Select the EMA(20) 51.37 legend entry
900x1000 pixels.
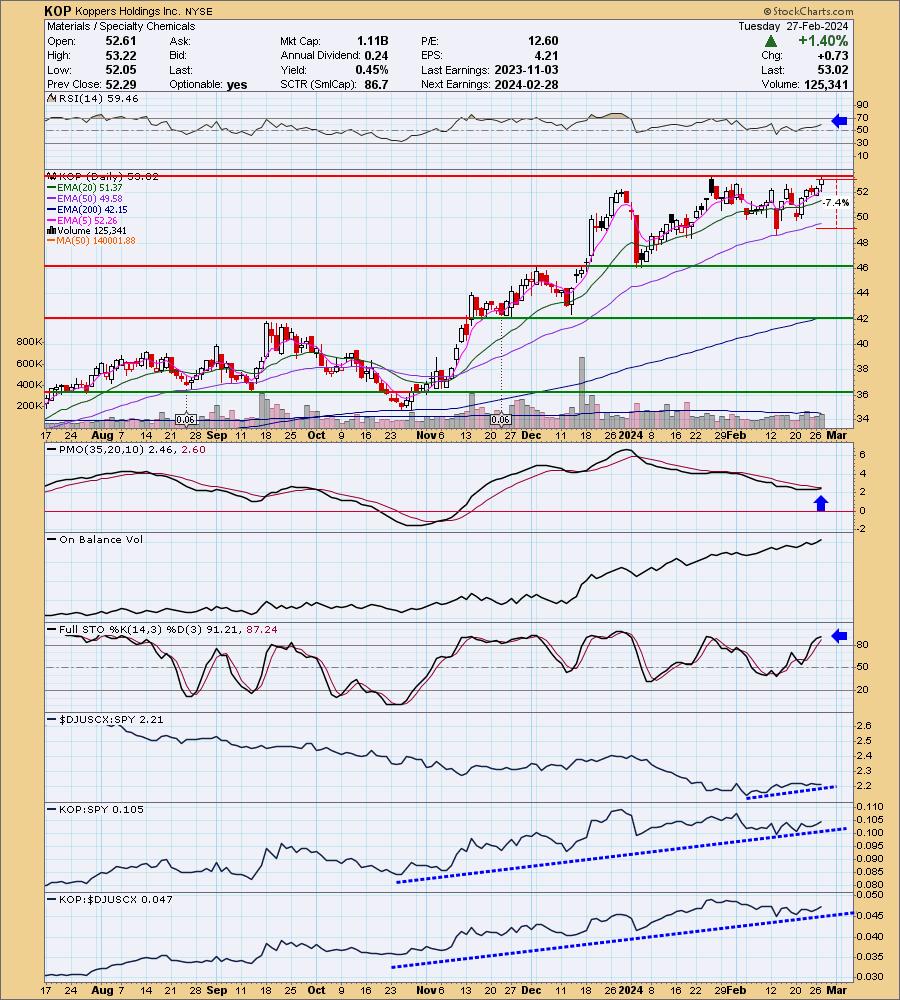(85, 188)
